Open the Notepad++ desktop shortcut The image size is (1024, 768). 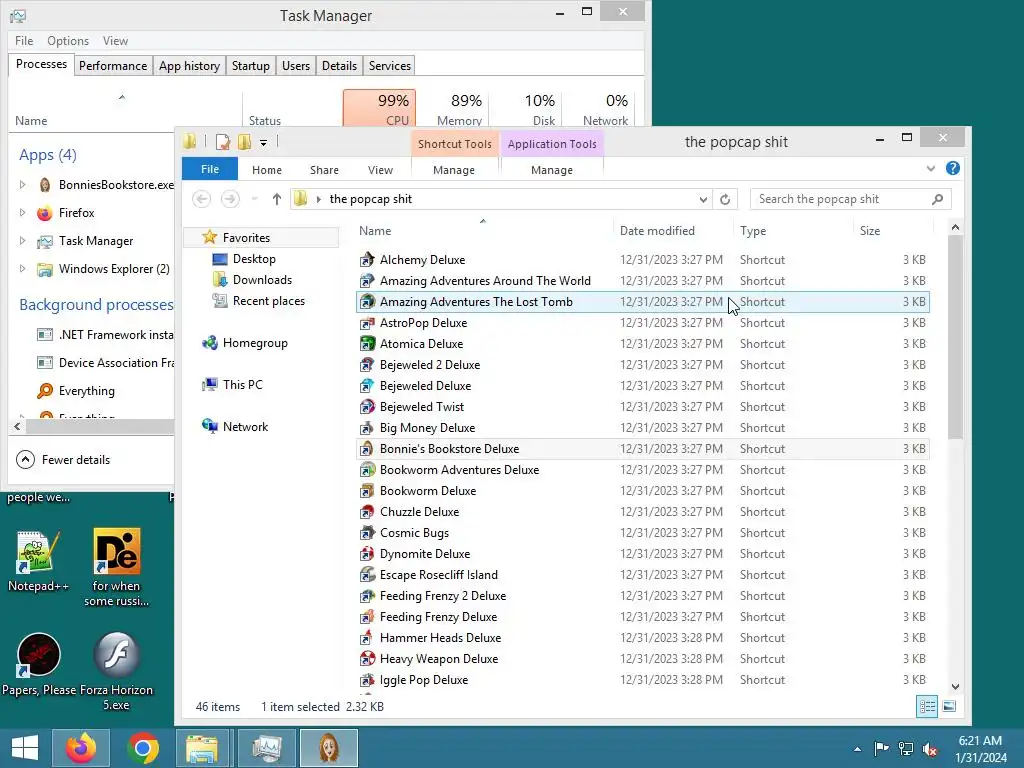tap(37, 562)
